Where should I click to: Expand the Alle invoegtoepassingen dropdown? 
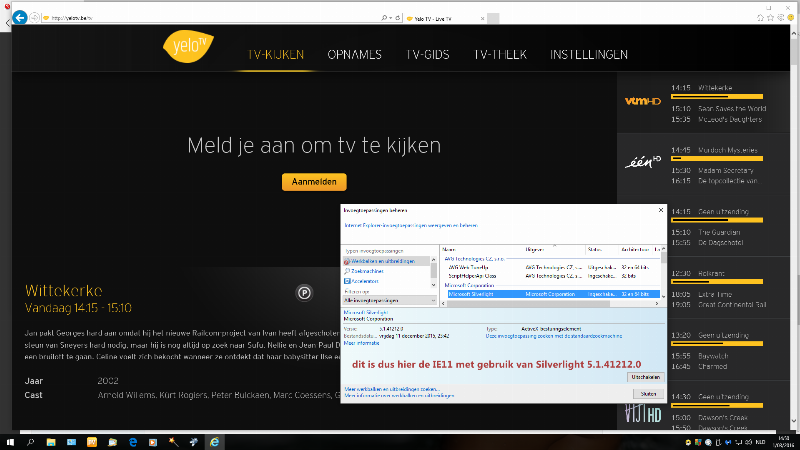pyautogui.click(x=389, y=300)
